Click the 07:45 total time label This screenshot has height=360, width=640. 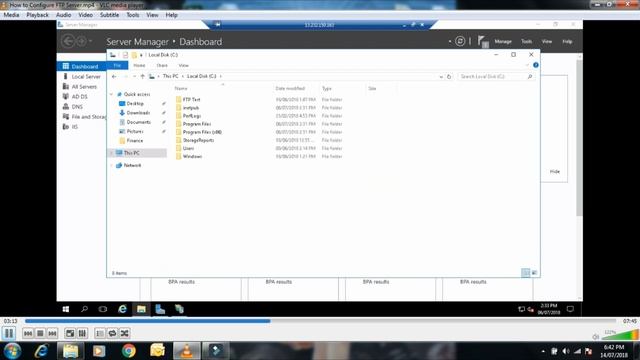629,321
